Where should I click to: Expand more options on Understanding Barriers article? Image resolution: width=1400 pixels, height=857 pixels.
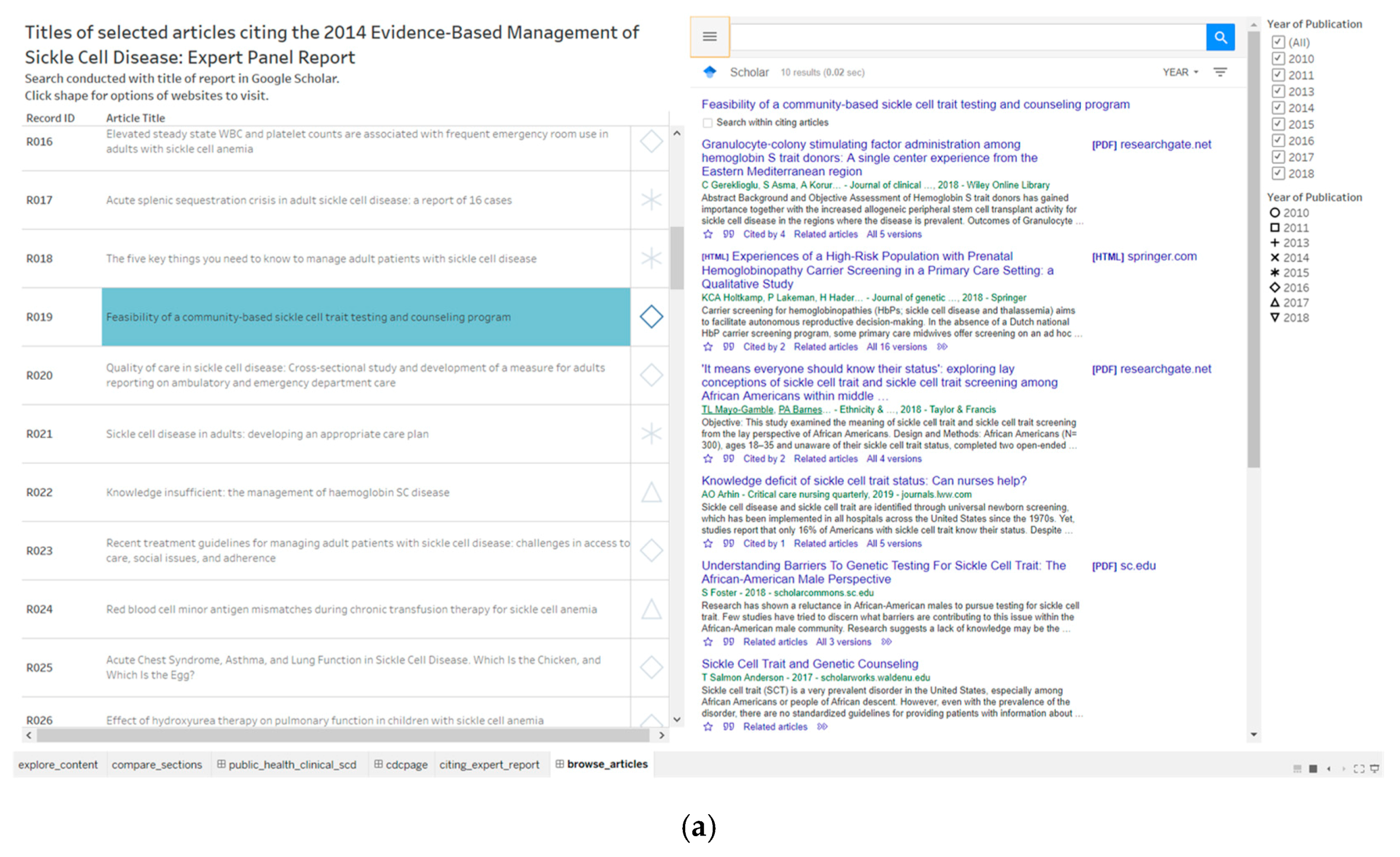[x=886, y=642]
